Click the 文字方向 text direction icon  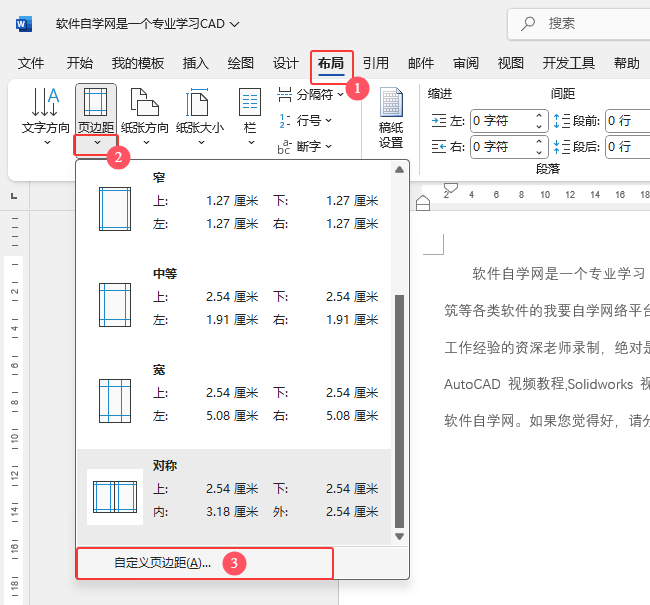pos(46,102)
